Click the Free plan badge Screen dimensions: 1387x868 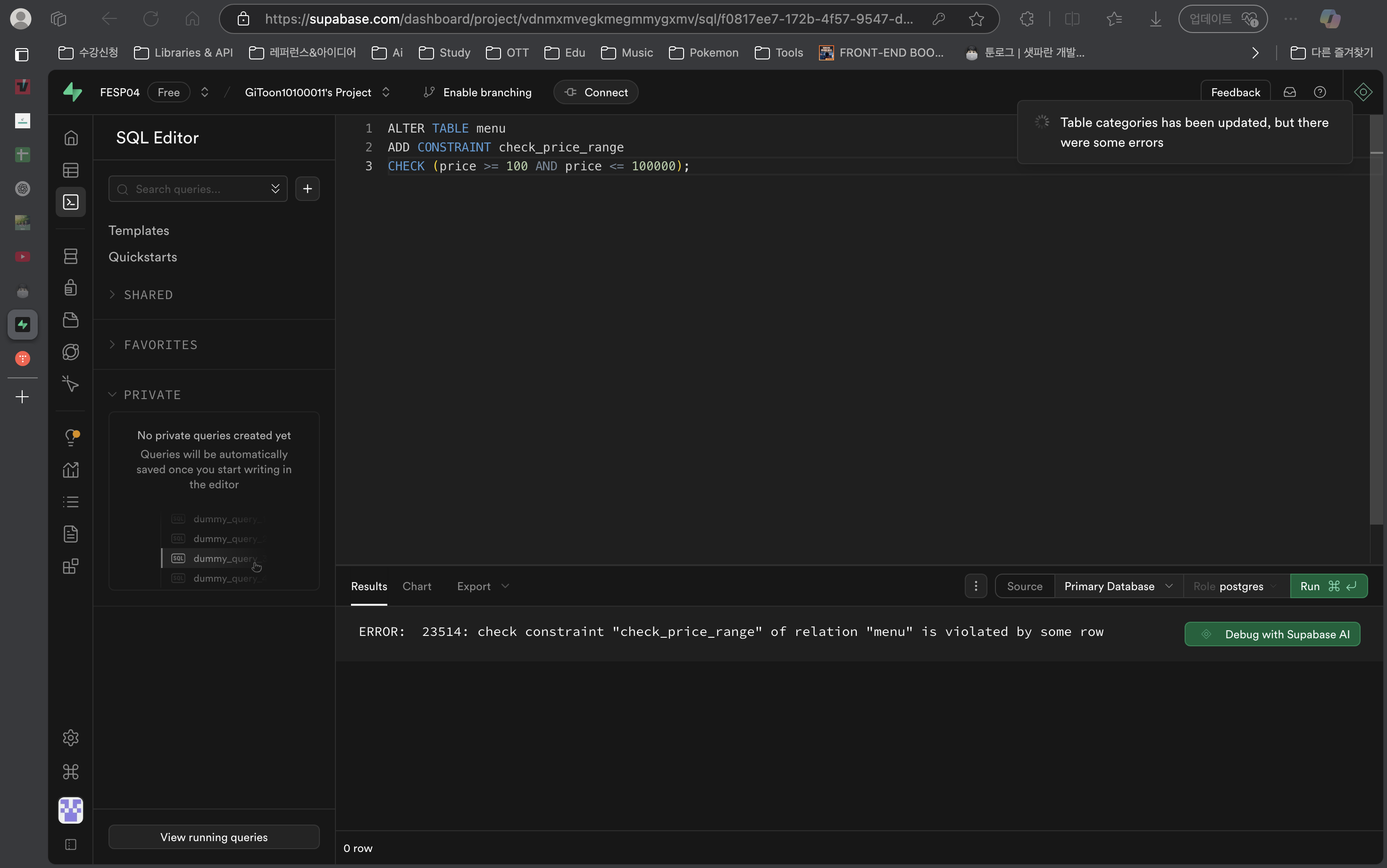[169, 92]
